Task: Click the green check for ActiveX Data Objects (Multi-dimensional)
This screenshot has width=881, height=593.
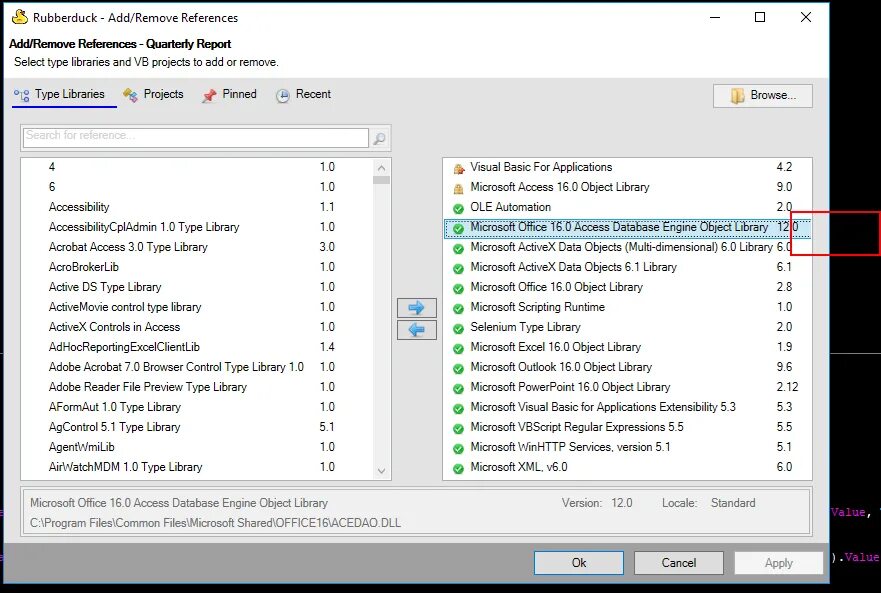Action: (x=458, y=248)
